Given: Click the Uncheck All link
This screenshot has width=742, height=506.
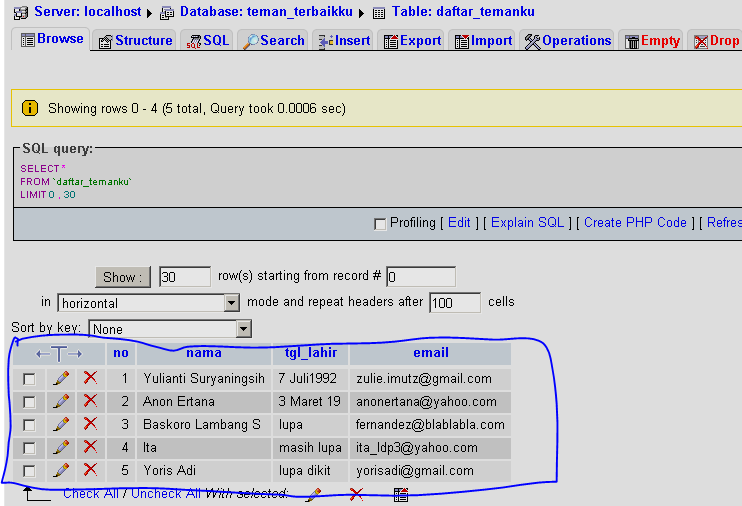Looking at the screenshot, I should pyautogui.click(x=166, y=493).
